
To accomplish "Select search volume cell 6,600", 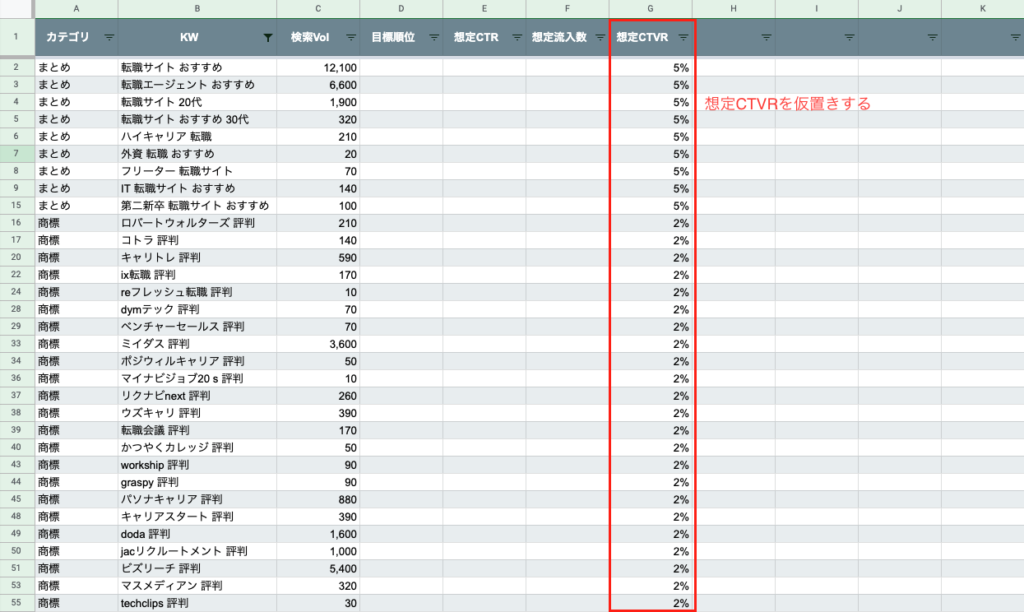I will point(318,85).
